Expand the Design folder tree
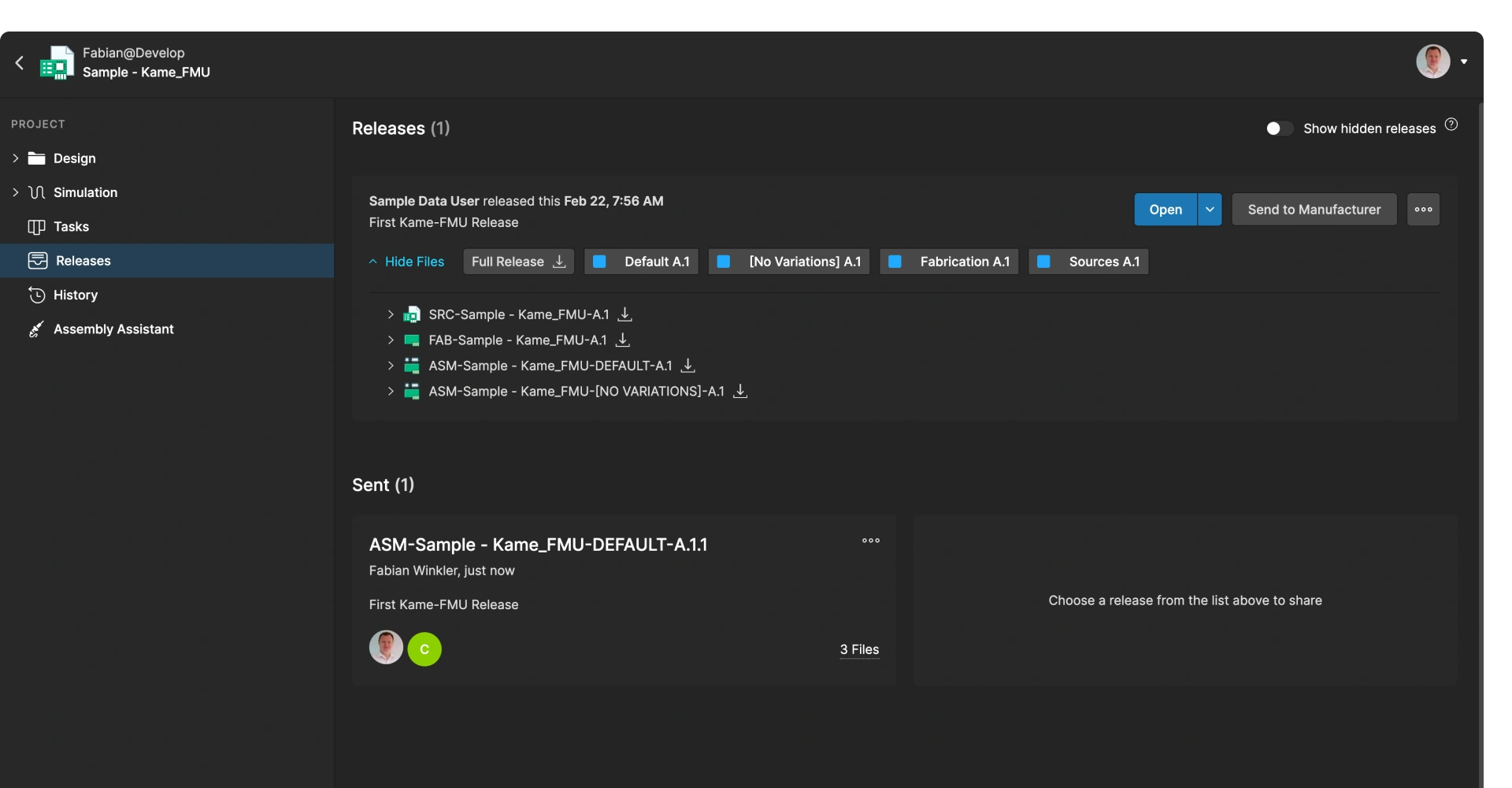Viewport: 1512px width, 788px height. click(16, 158)
